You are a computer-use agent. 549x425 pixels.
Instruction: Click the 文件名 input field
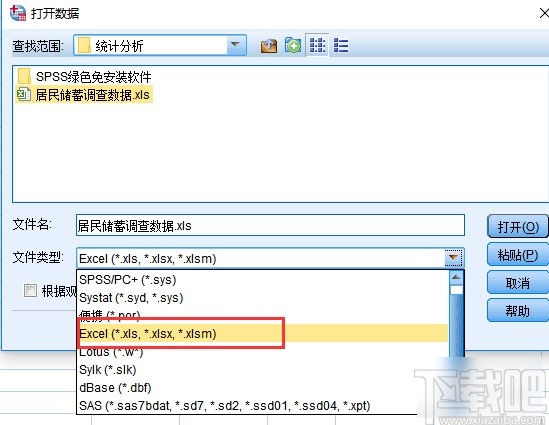[270, 225]
